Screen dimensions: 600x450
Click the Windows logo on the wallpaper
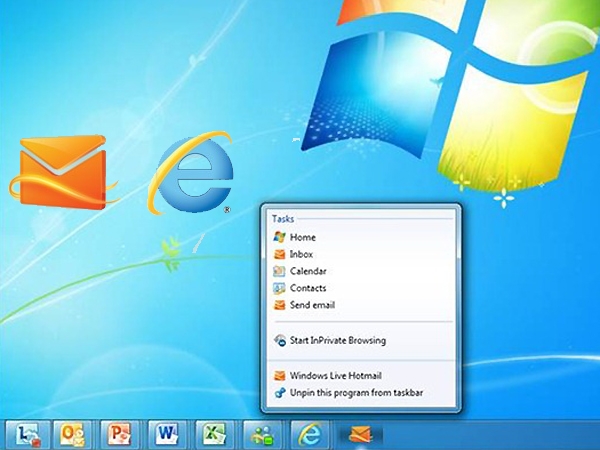click(x=448, y=96)
